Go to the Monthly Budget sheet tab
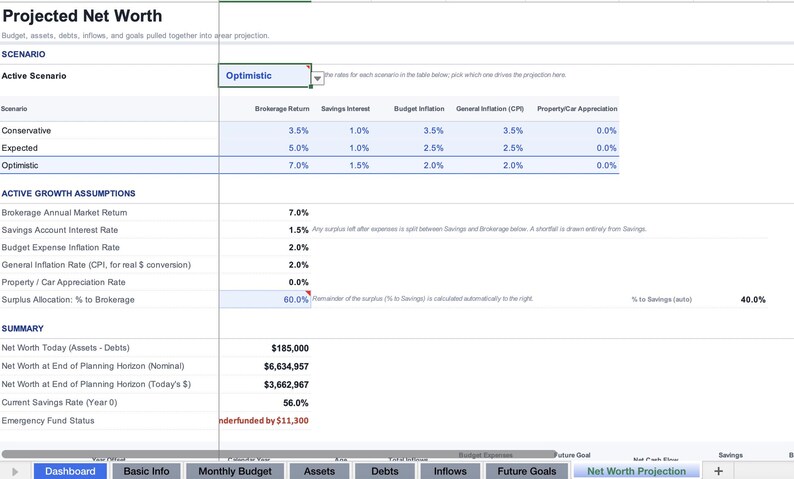794x479 pixels. coord(235,471)
